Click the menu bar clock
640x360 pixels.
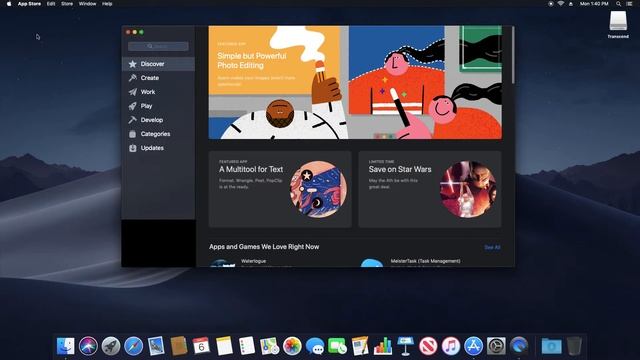click(594, 4)
